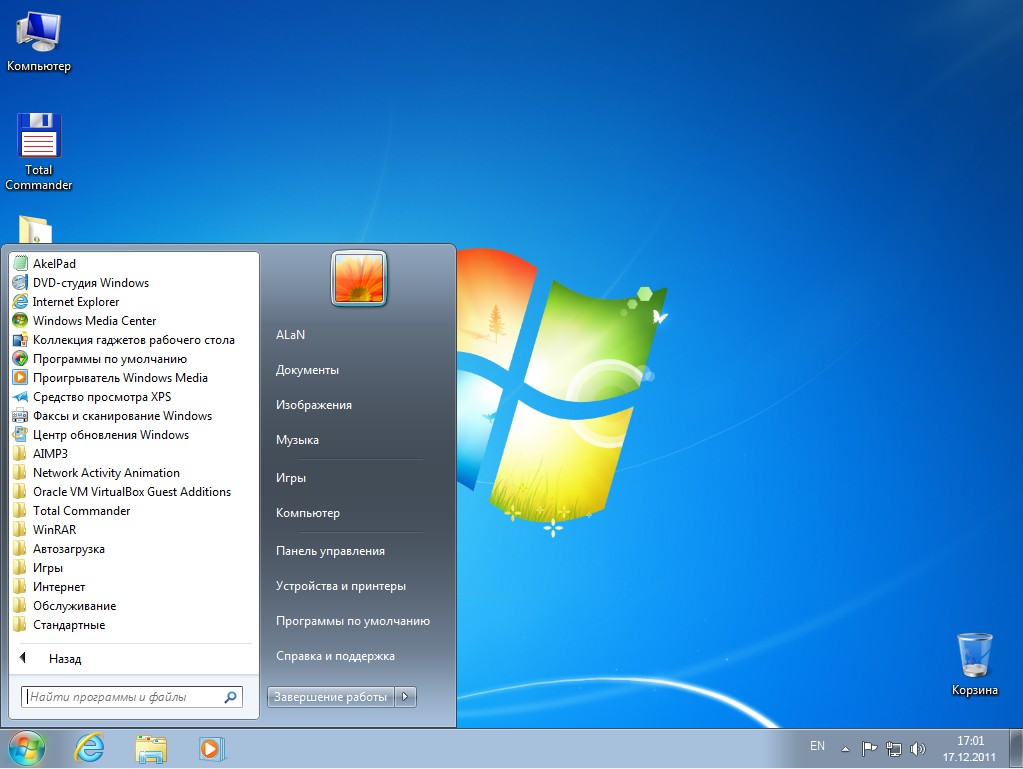The image size is (1023, 769).
Task: Click the partially hidden folder icon on desktop
Action: click(x=35, y=229)
